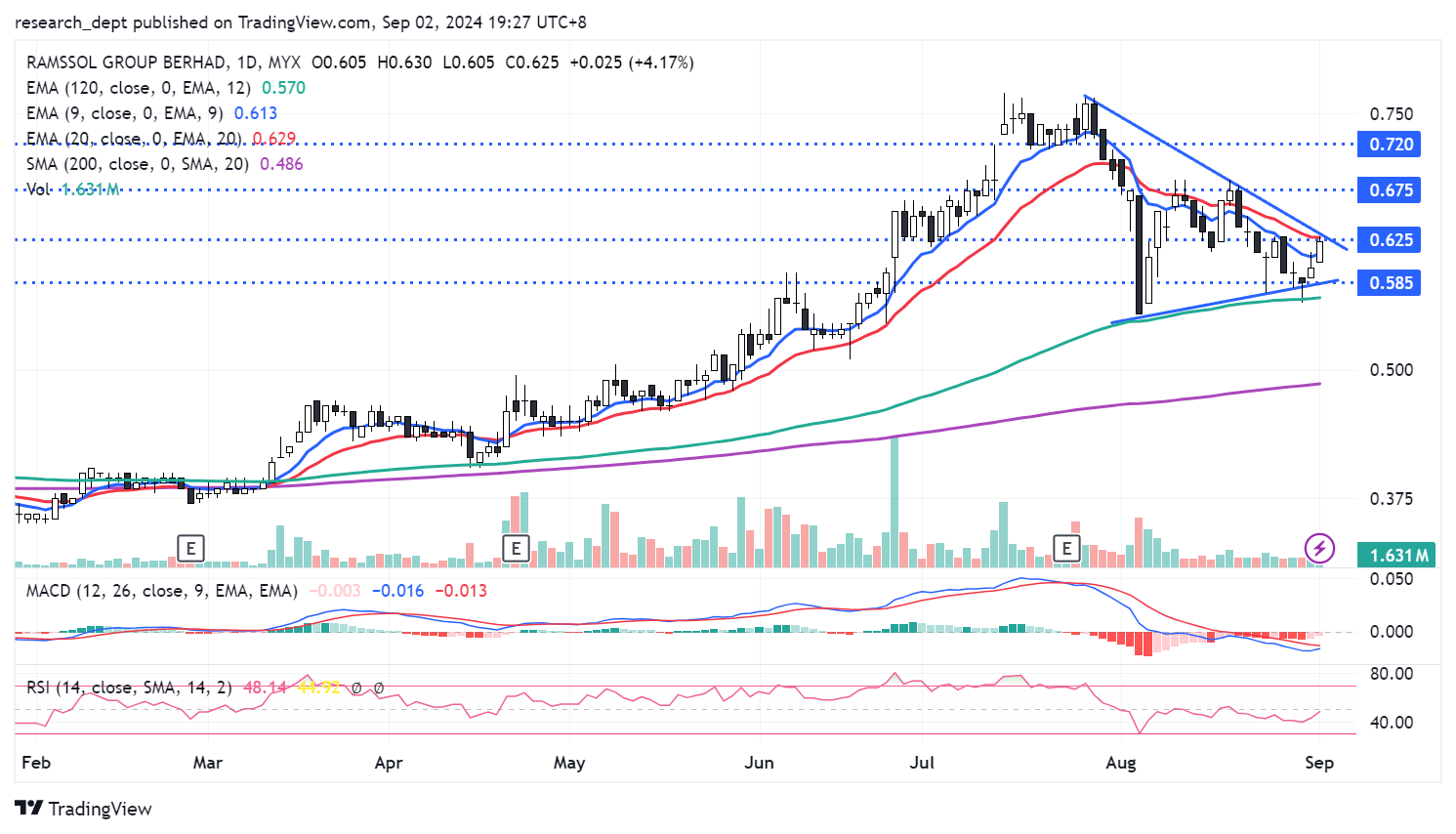Click the Sep label on time axis
Viewport: 1456px width, 834px height.
[x=1319, y=763]
